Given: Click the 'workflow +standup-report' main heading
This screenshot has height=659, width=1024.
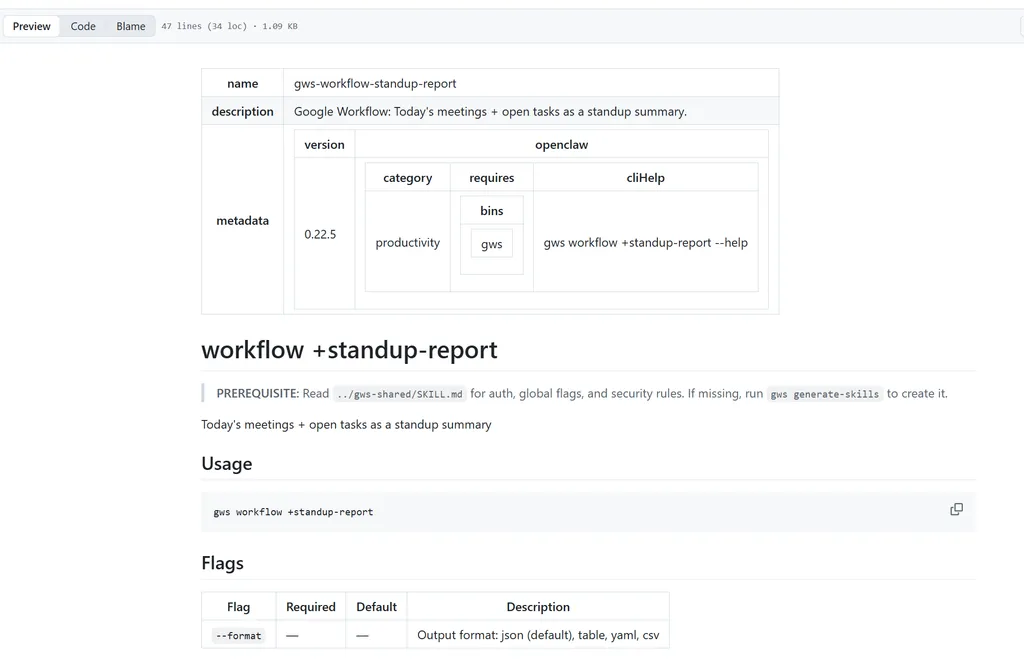Looking at the screenshot, I should click(349, 350).
